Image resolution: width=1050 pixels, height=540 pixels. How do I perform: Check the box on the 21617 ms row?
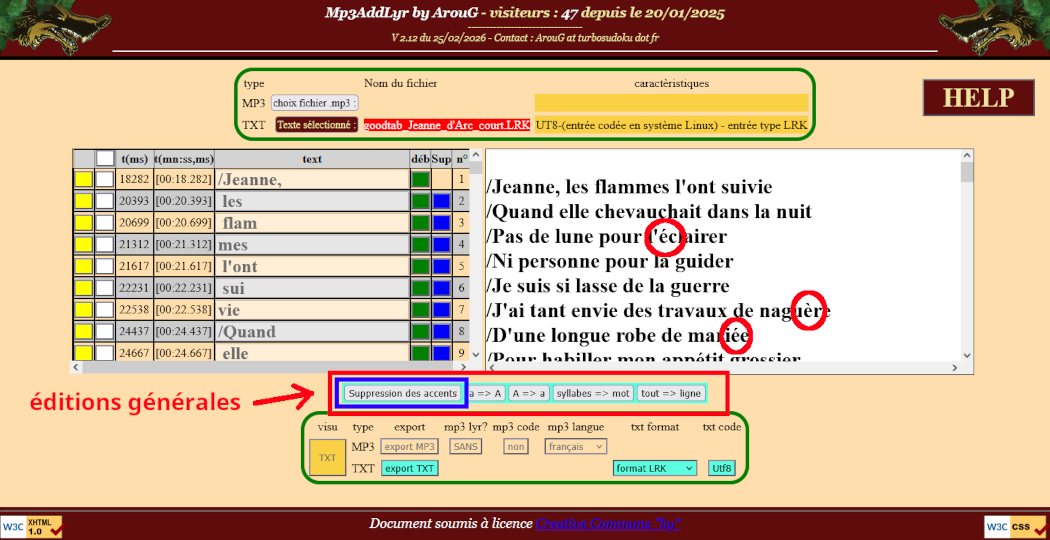pyautogui.click(x=105, y=267)
